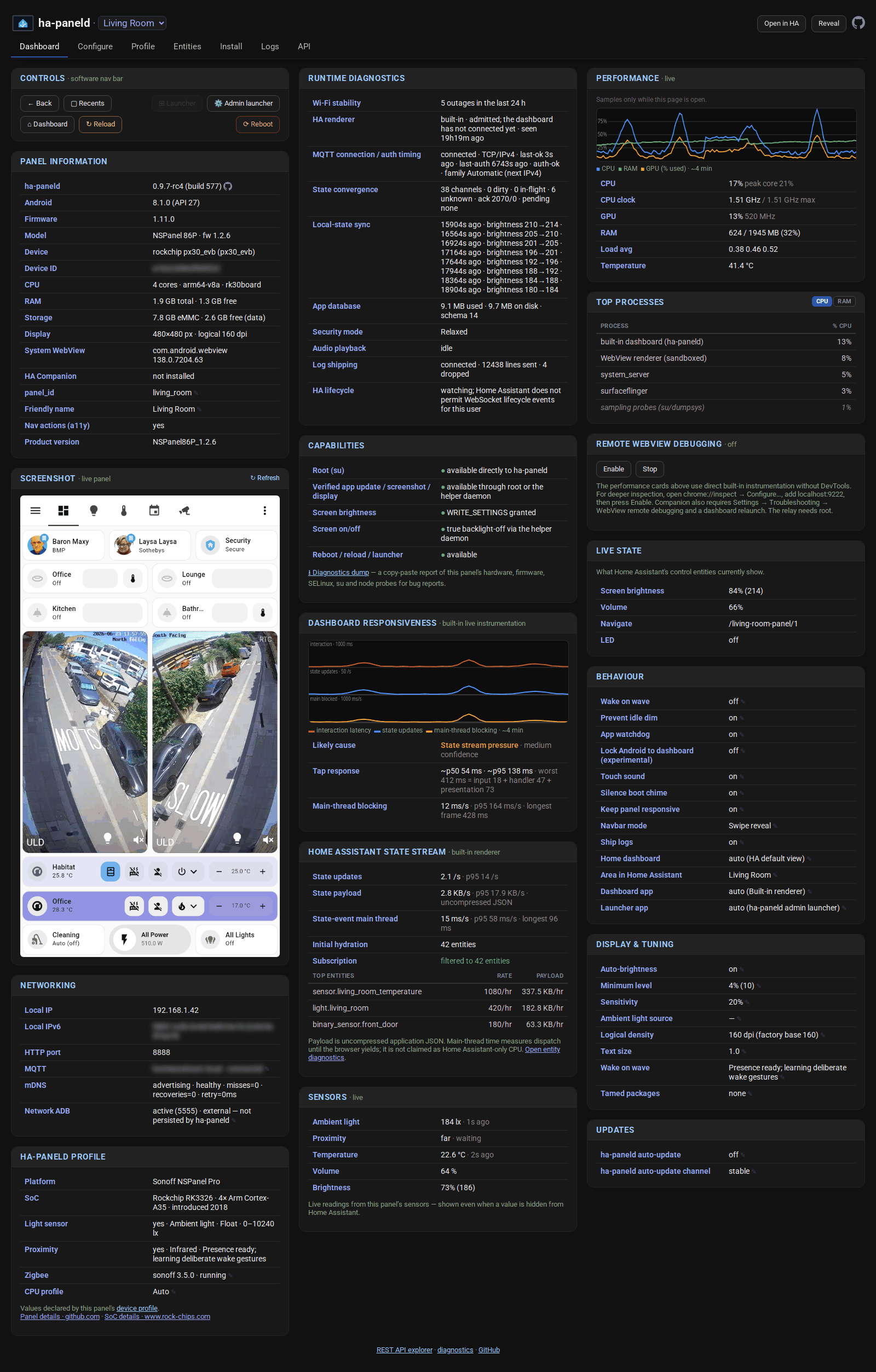The image size is (876, 1372).
Task: Click the Office brightness slider bar
Action: click(x=100, y=578)
